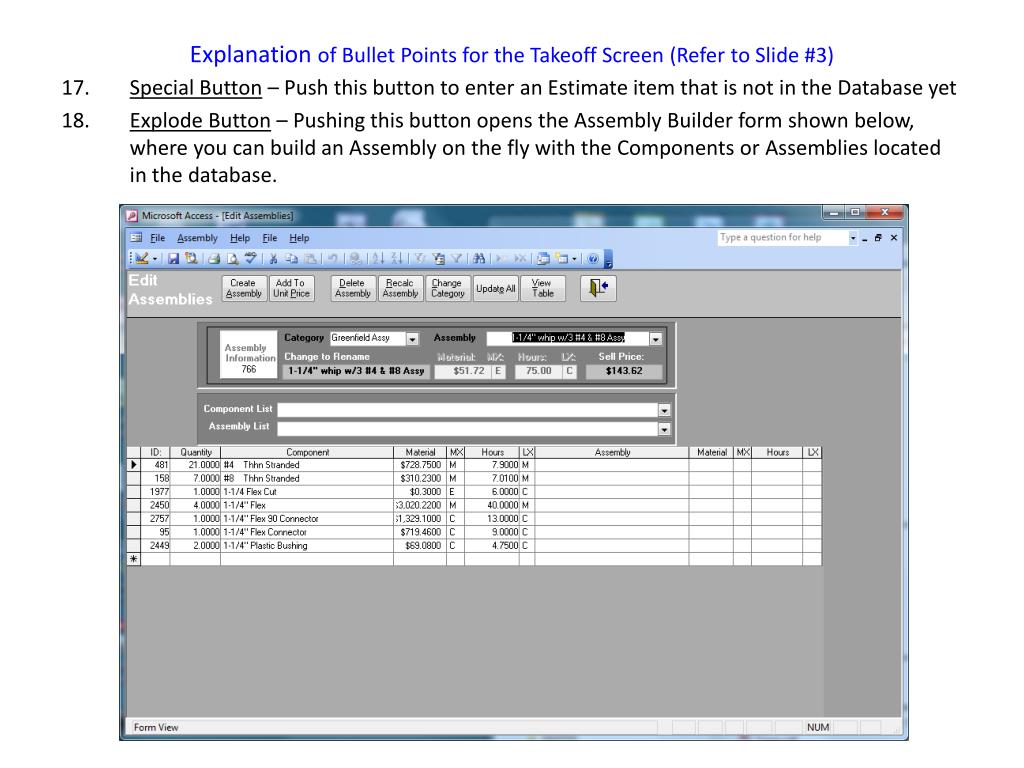Expand the Component List dropdown arrow
The width and height of the screenshot is (1024, 768).
tap(664, 410)
